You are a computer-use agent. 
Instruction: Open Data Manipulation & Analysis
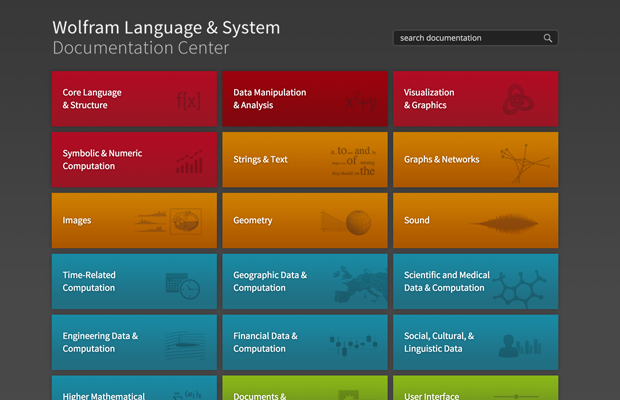click(x=305, y=99)
